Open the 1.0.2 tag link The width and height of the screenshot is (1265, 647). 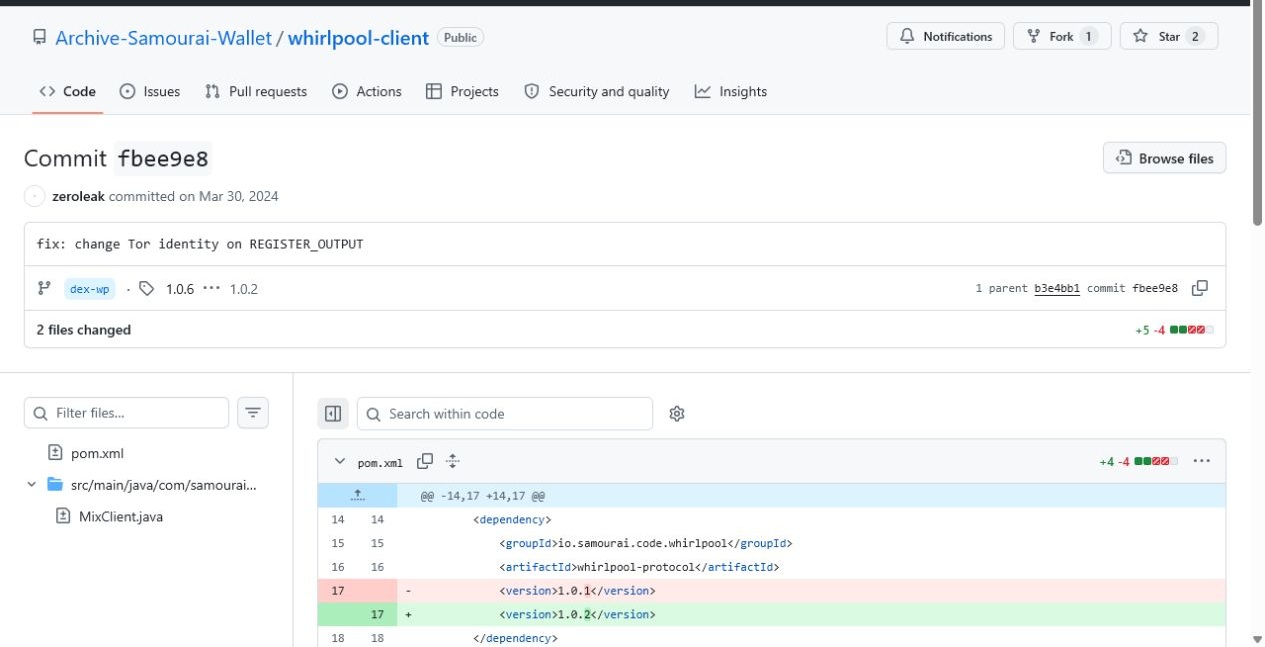(x=244, y=289)
